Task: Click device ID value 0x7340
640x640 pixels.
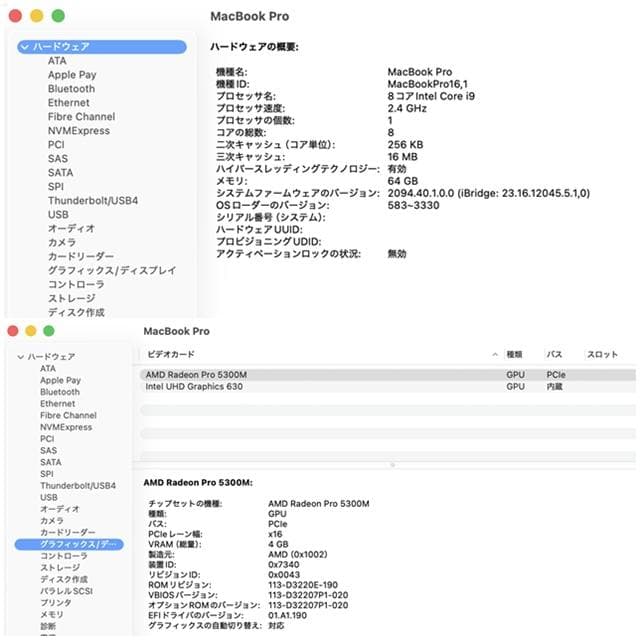Action: pos(284,564)
